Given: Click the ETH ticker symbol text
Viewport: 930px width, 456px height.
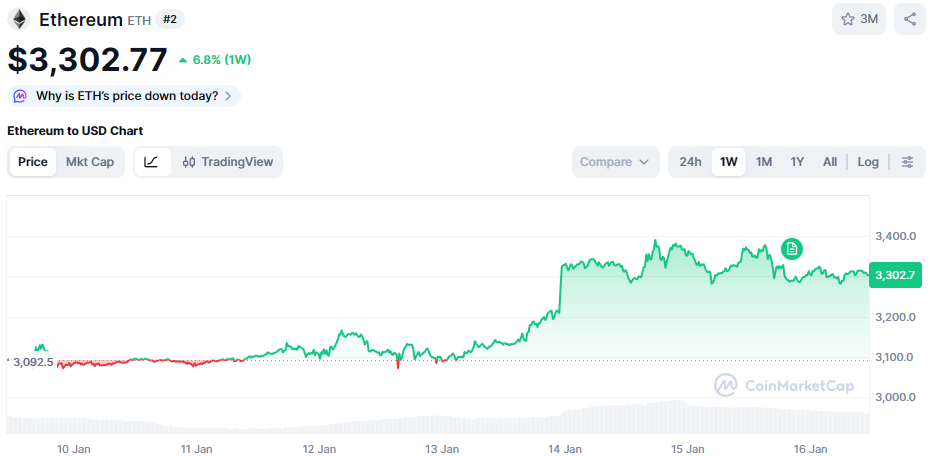Looking at the screenshot, I should coord(139,21).
